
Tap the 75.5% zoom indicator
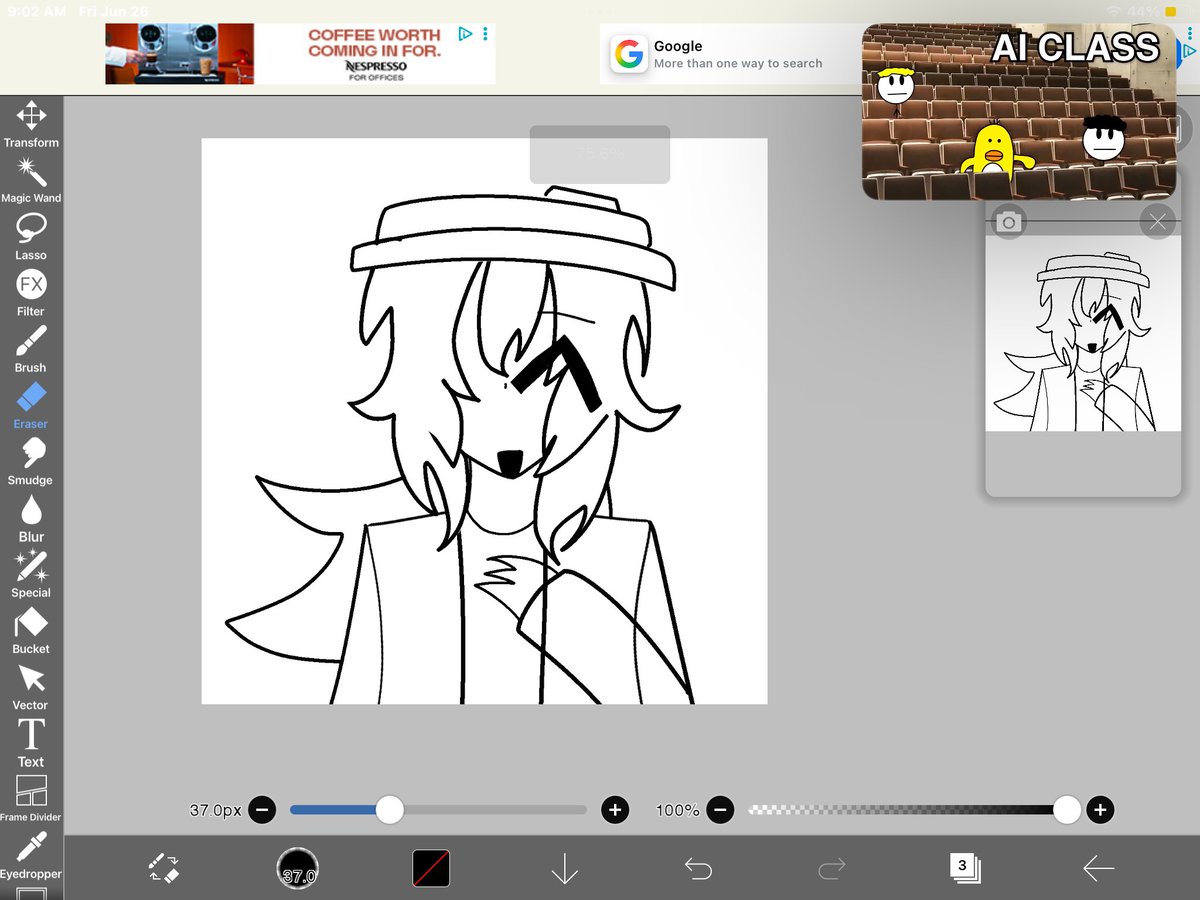600,154
